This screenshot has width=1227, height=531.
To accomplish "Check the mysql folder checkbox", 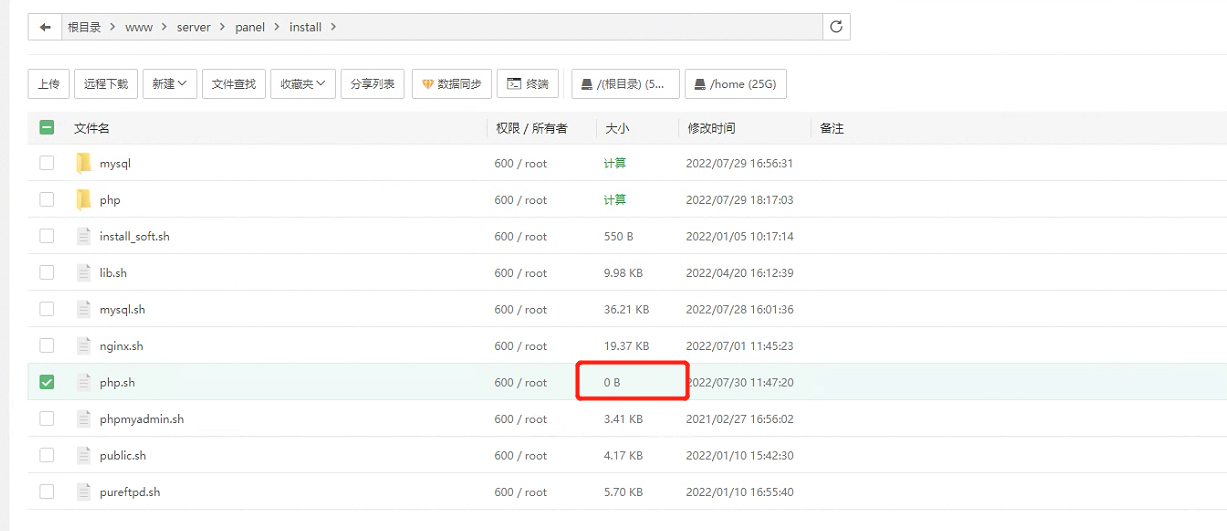I will (47, 163).
